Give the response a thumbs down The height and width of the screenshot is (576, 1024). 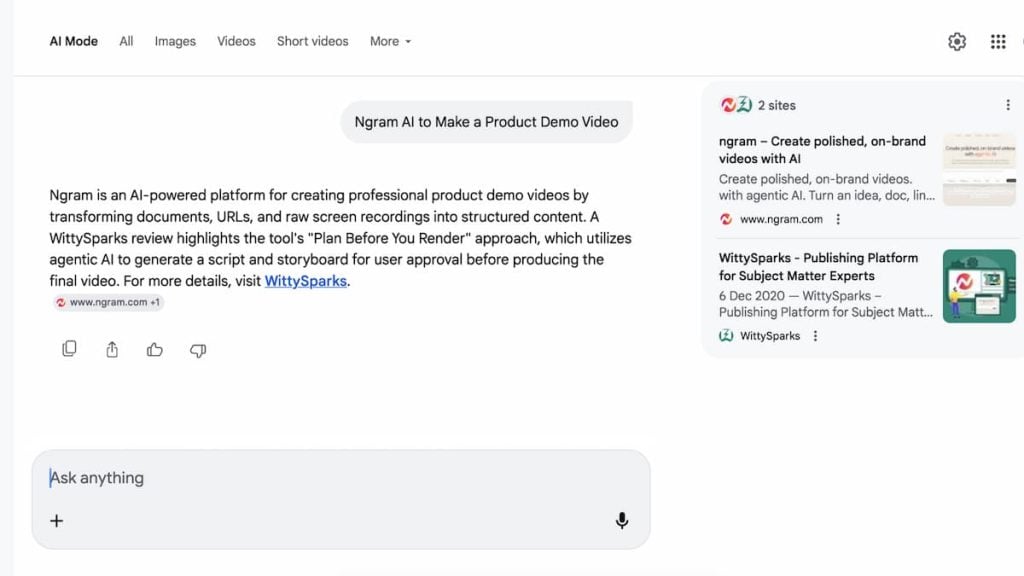tap(198, 349)
